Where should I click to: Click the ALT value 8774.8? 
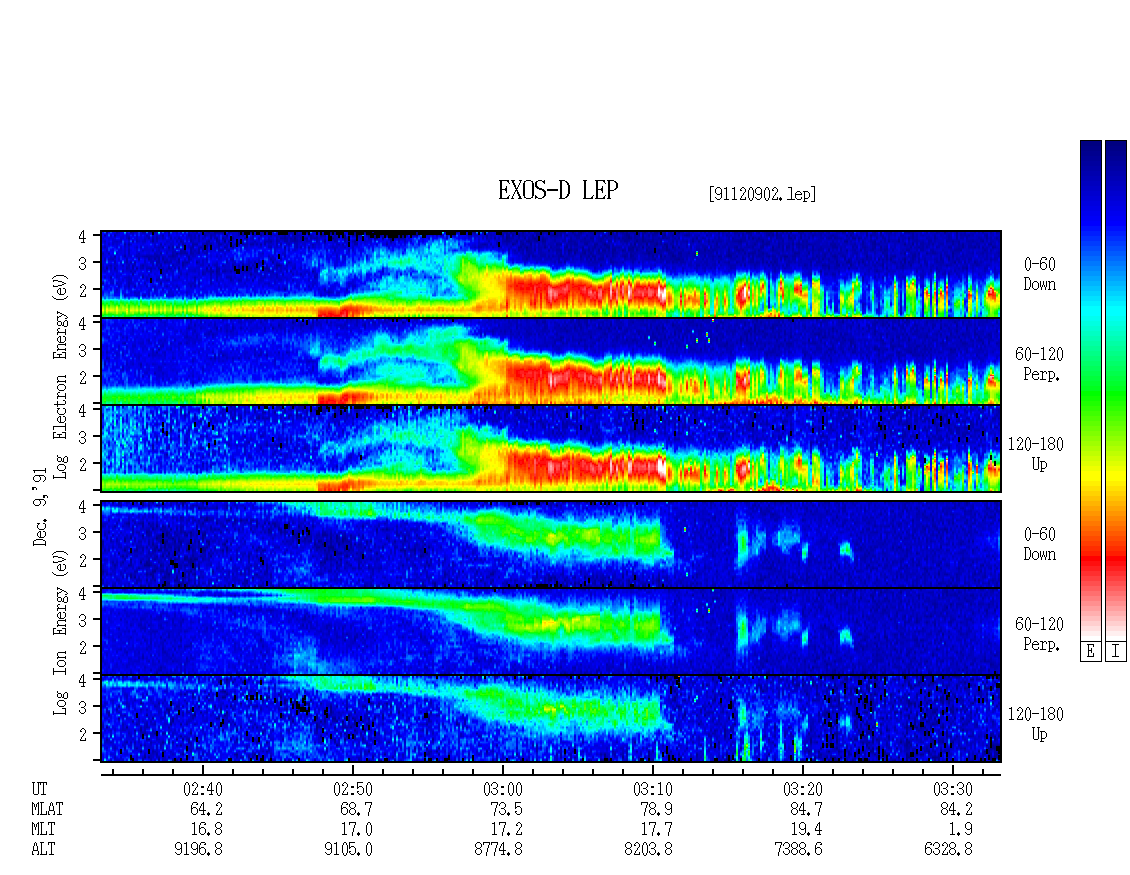(499, 849)
